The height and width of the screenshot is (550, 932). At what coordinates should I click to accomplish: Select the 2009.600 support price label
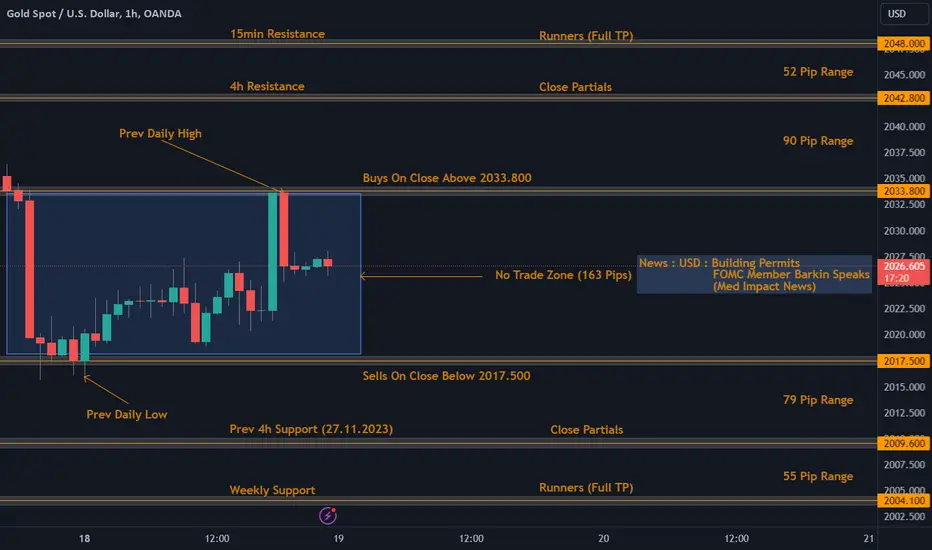(x=904, y=443)
